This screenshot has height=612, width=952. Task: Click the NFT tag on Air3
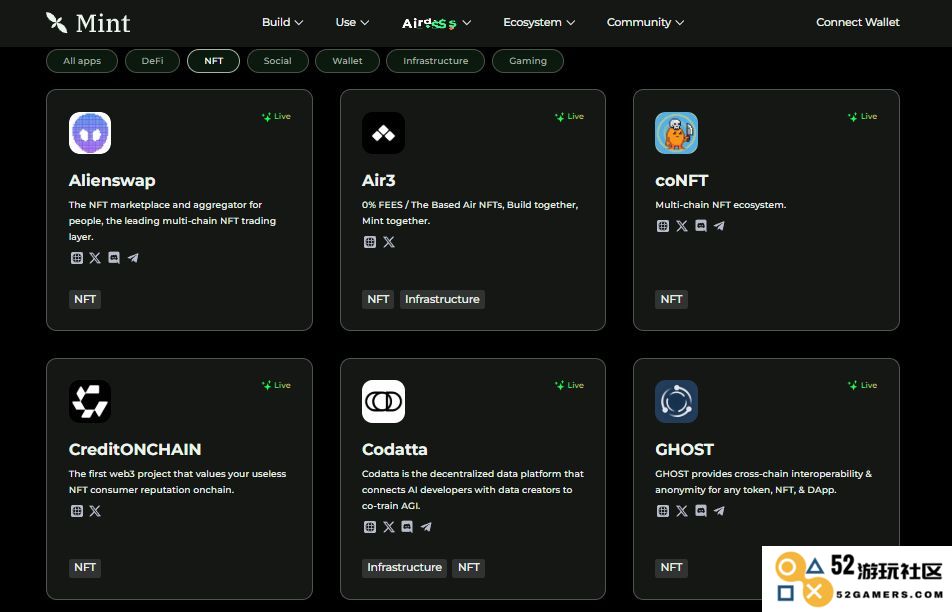click(378, 299)
